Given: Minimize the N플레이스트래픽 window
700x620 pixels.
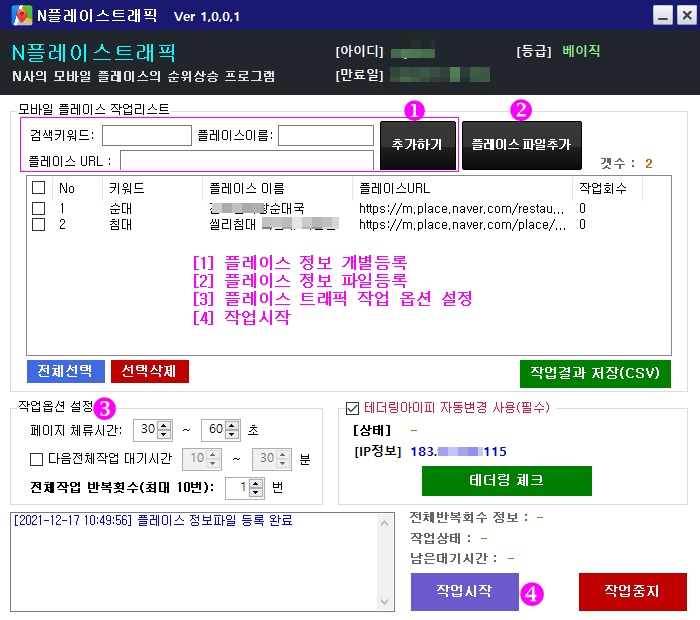Looking at the screenshot, I should [662, 16].
